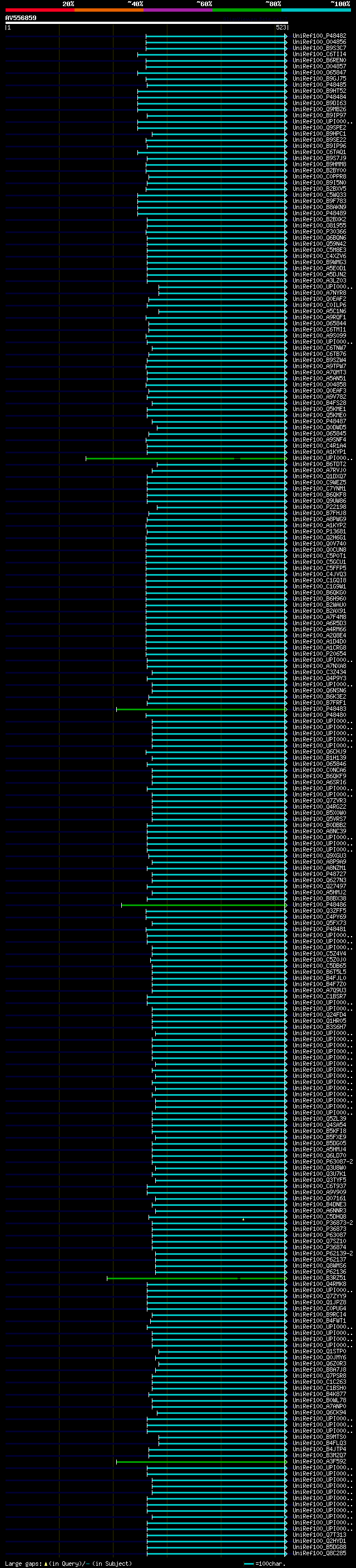Screen dimensions: 356x1568
Task: Select hit UniRef100_A9SNF4
Action: pos(319,439)
